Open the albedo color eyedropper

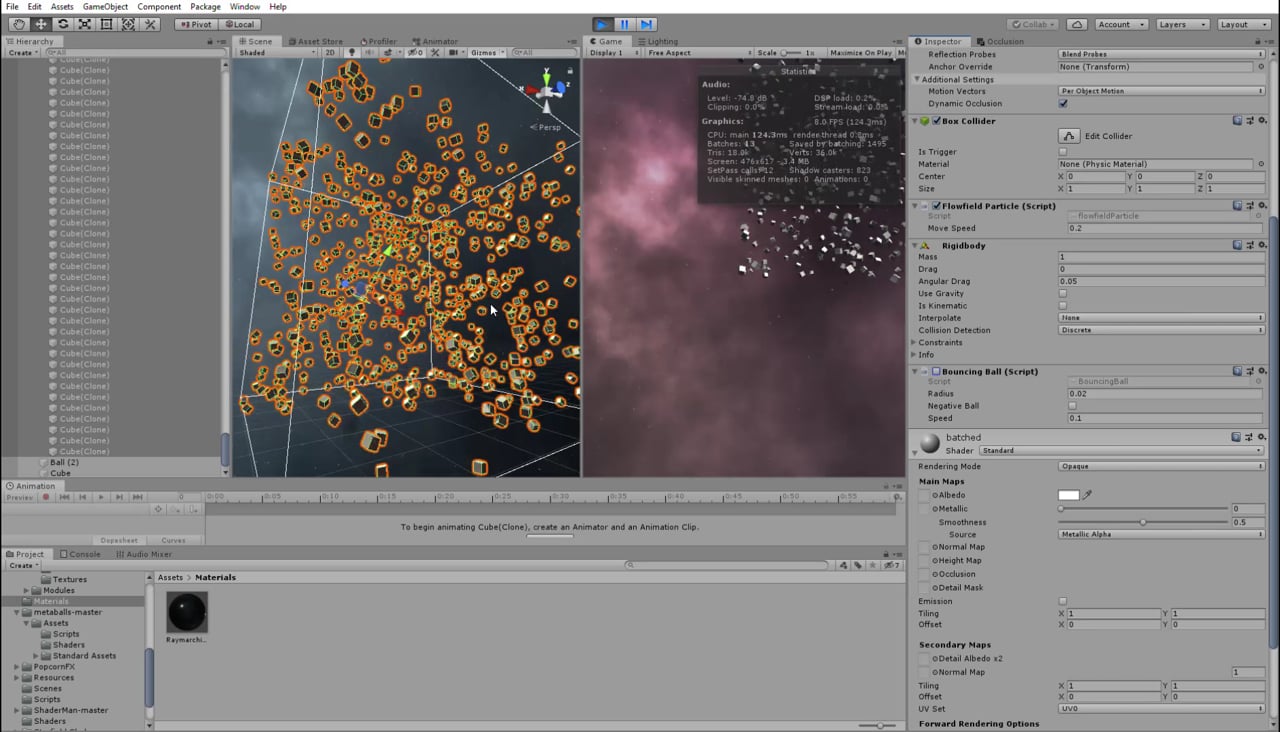(x=1088, y=495)
